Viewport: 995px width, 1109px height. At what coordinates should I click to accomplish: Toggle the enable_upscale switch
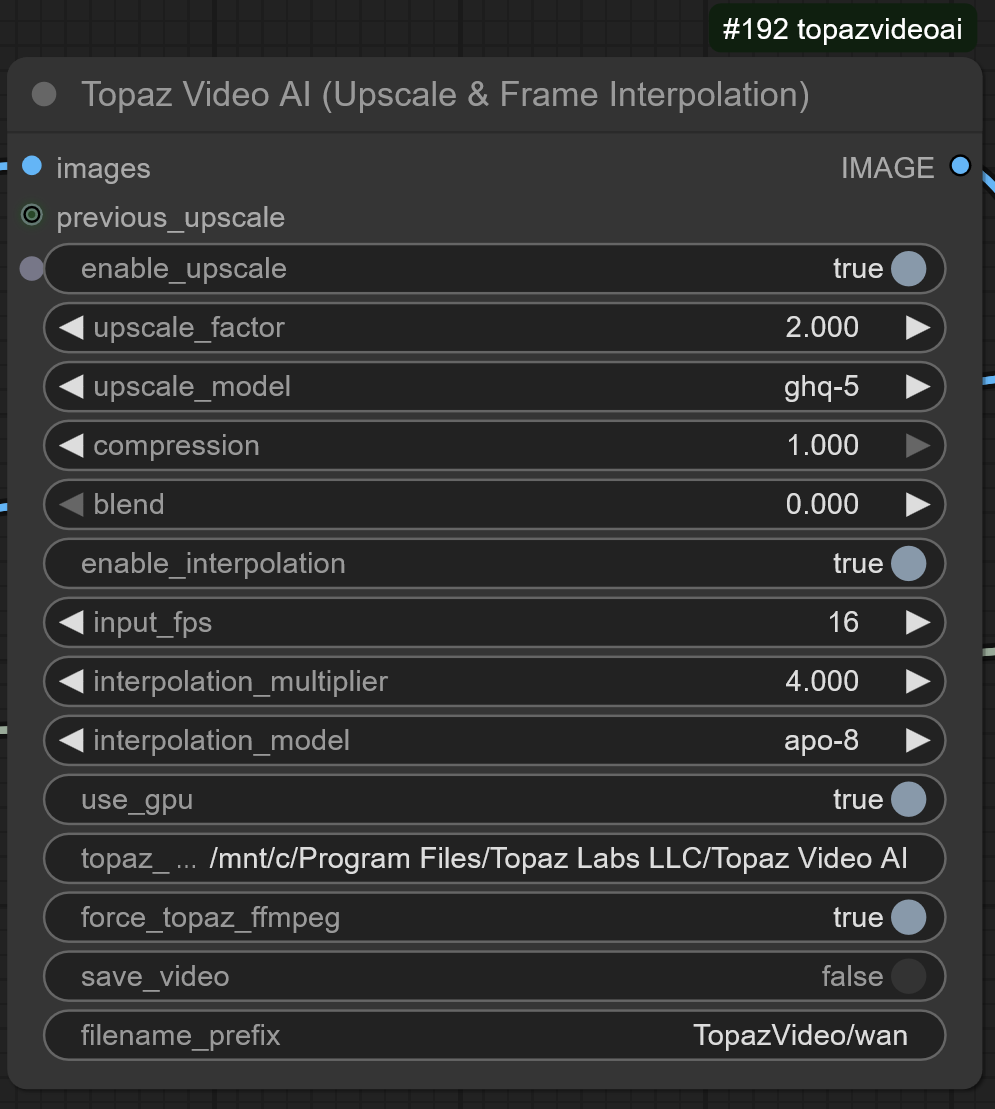(x=908, y=269)
